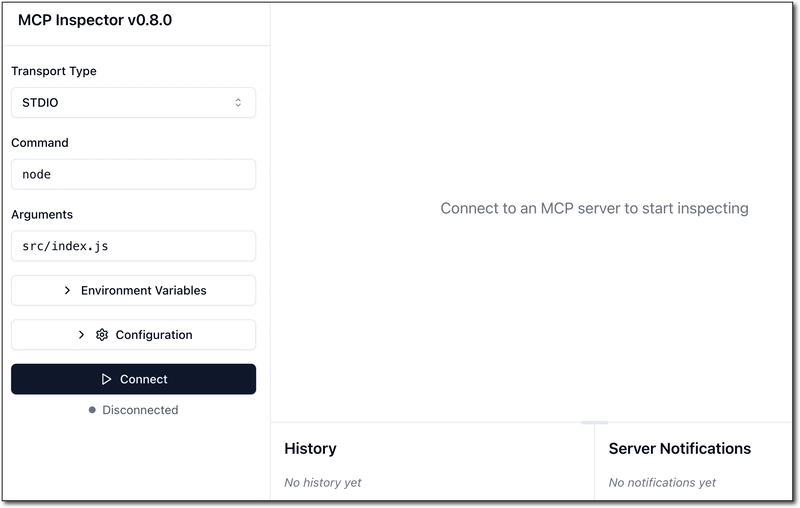Click the resize handle above History panel
800x508 pixels.
594,422
